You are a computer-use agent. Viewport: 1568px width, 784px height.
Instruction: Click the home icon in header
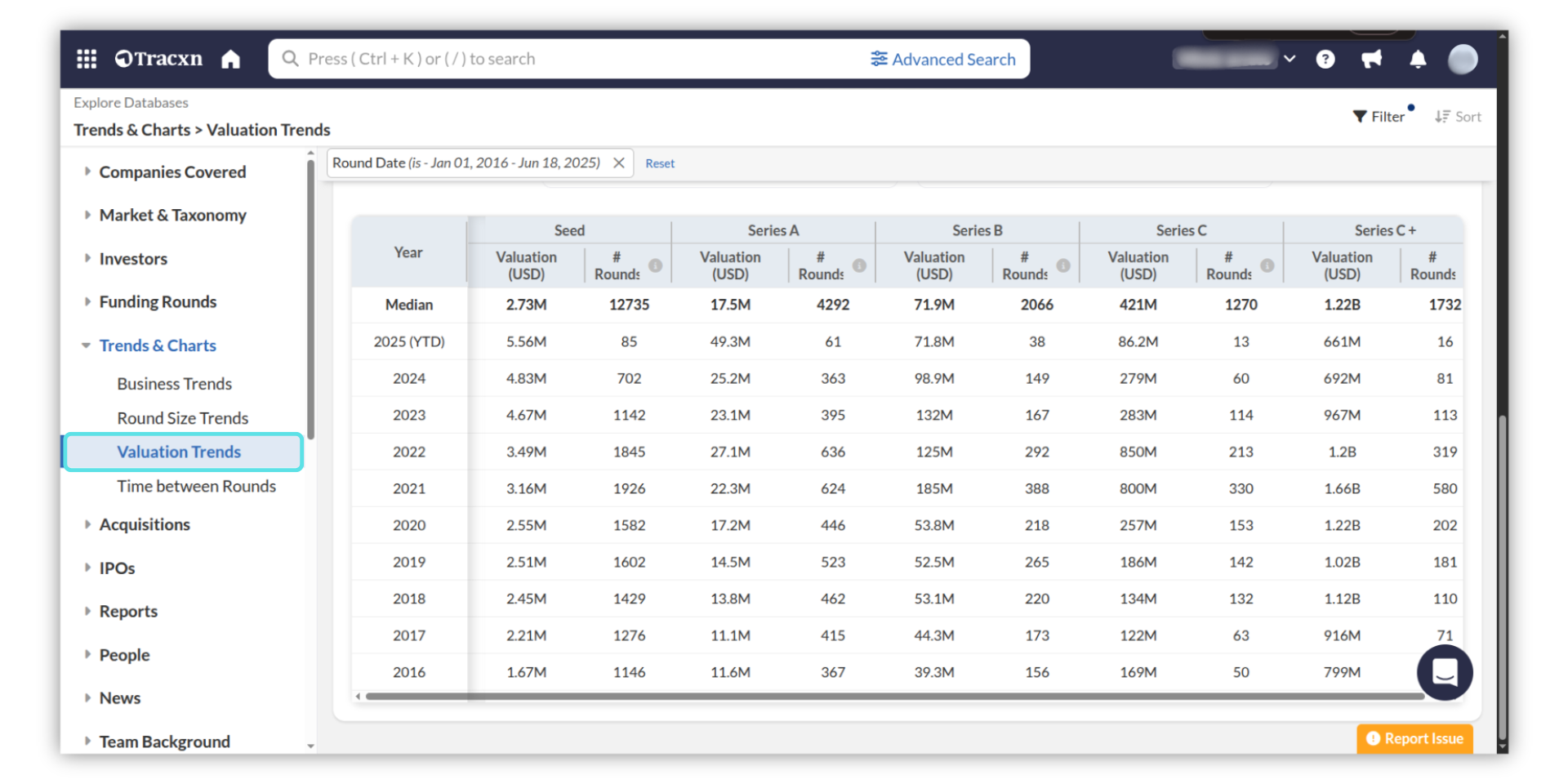click(231, 59)
